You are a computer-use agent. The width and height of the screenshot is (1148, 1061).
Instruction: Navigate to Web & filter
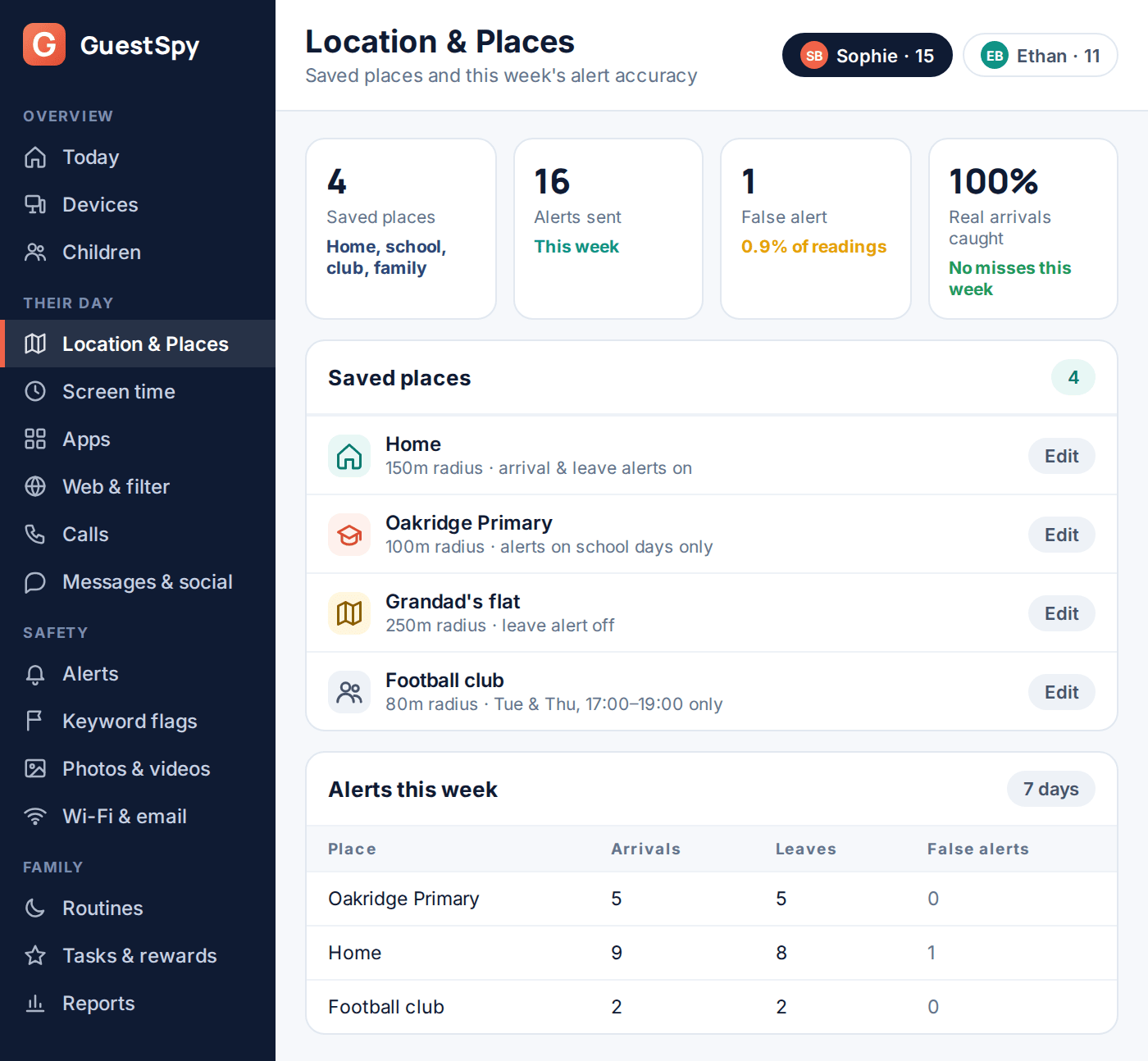[138, 487]
